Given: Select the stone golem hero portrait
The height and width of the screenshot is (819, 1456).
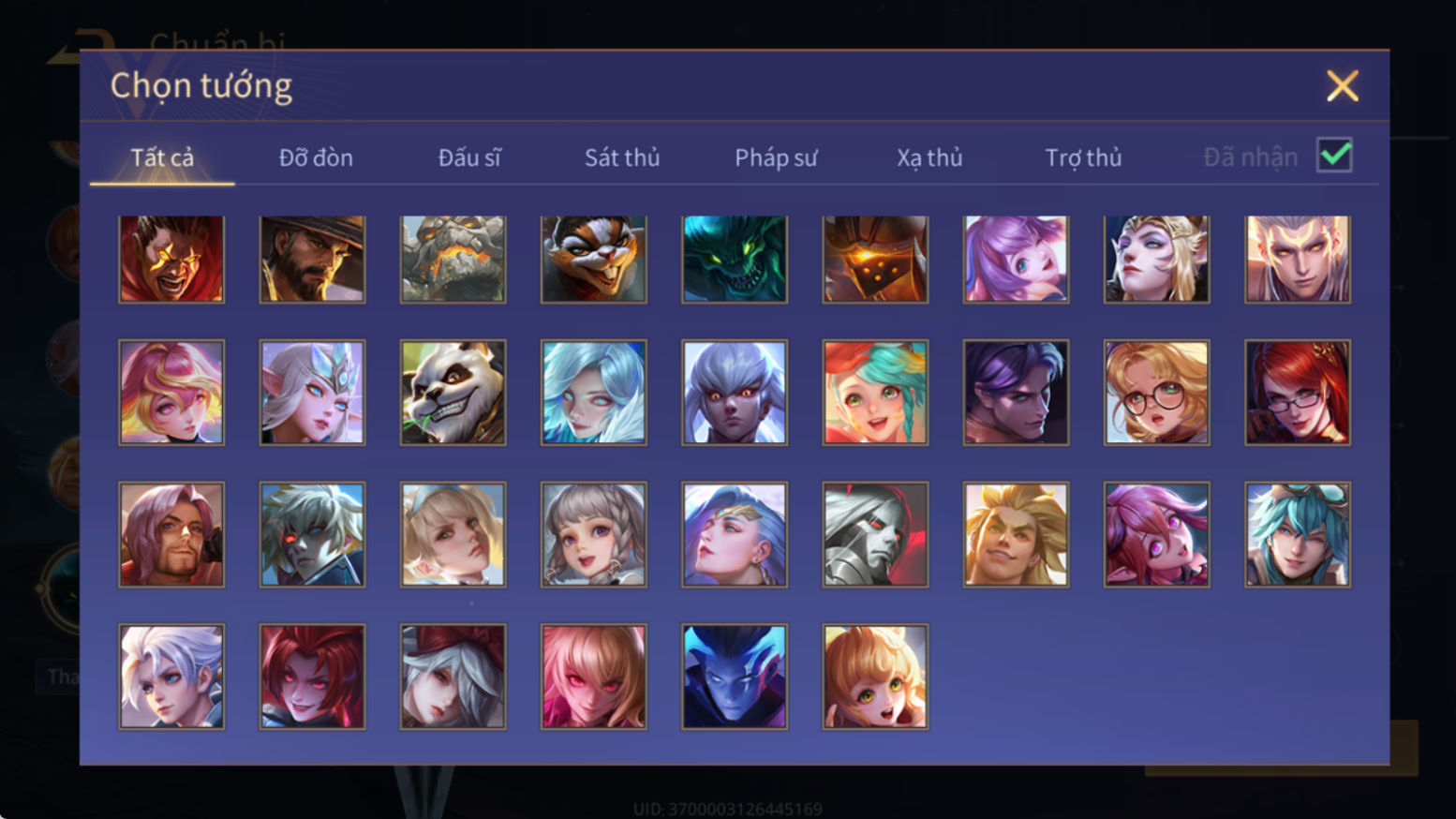Looking at the screenshot, I should click(453, 260).
